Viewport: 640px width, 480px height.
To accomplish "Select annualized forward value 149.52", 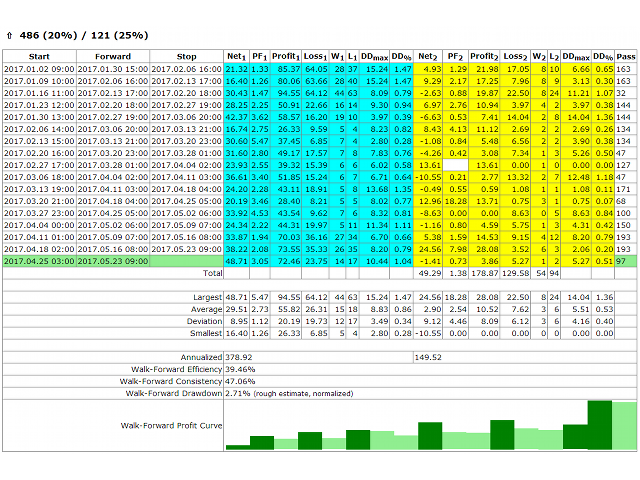I will 428,357.
